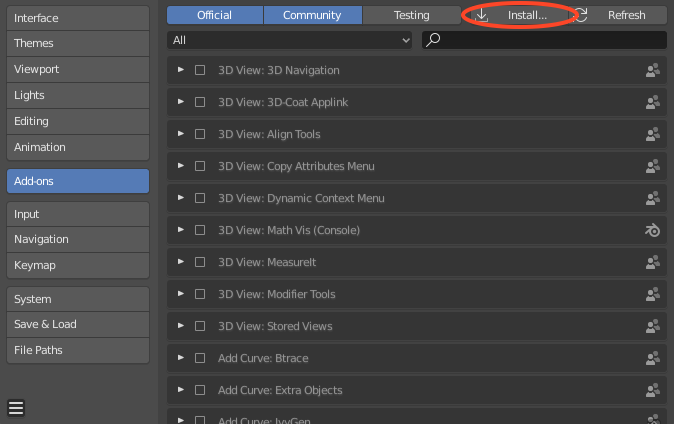The height and width of the screenshot is (424, 674).
Task: Expand Extra Objects add-on details
Action: point(181,390)
